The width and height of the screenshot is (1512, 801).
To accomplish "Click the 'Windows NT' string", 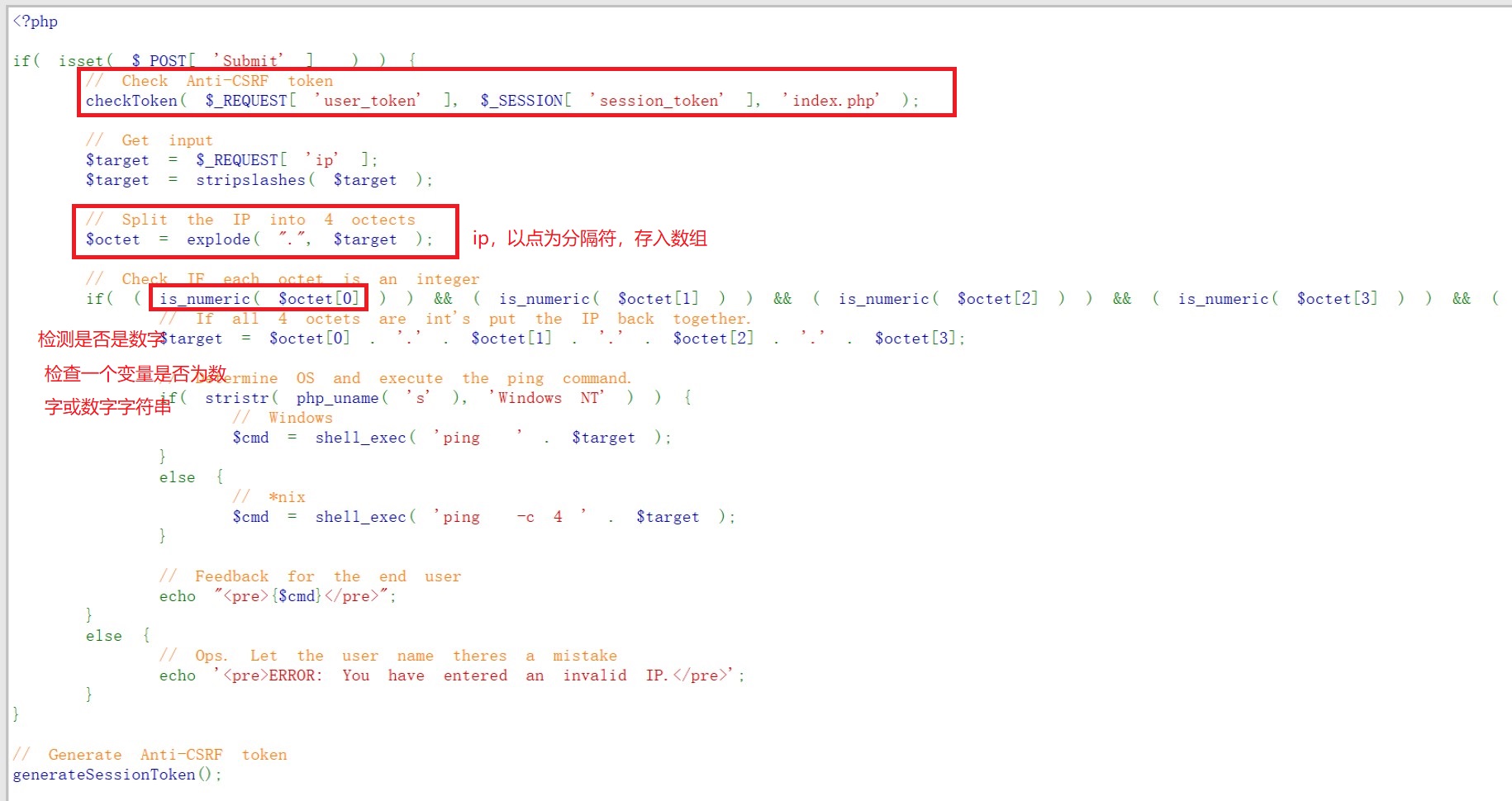I will tap(547, 398).
